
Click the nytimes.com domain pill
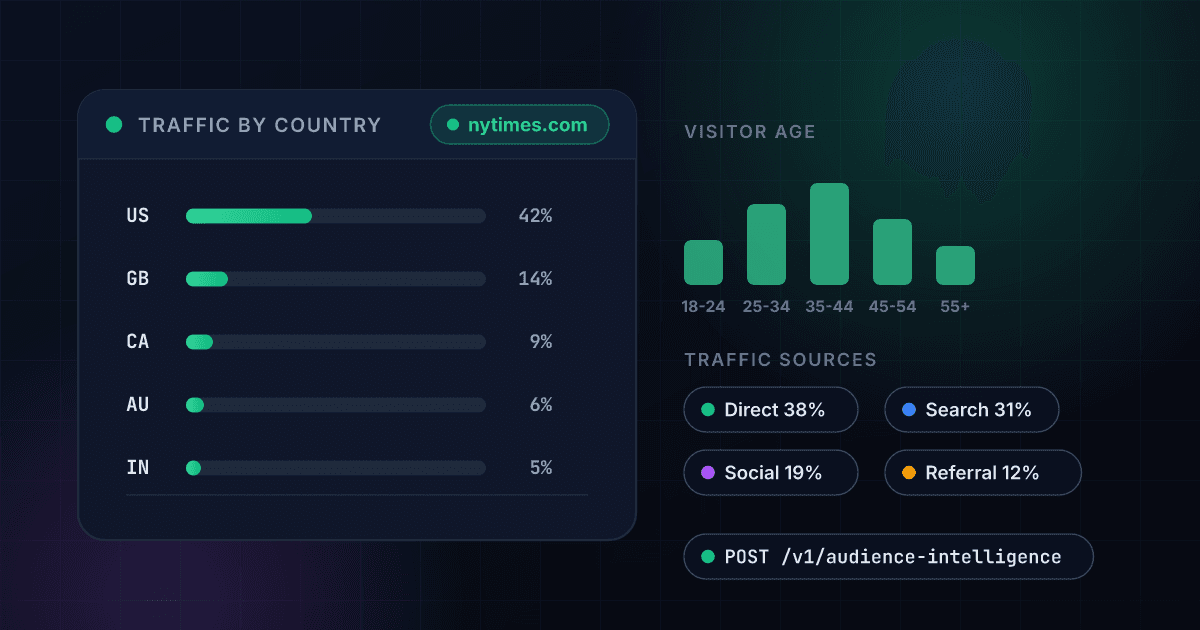519,125
